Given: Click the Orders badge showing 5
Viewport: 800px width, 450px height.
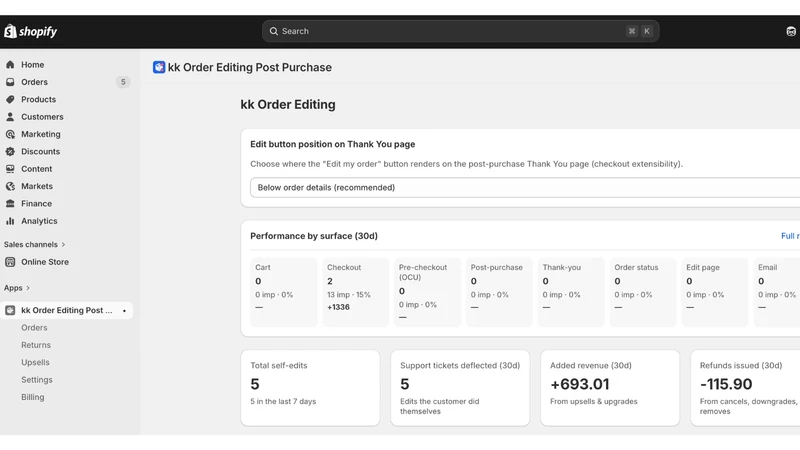Looking at the screenshot, I should click(123, 82).
